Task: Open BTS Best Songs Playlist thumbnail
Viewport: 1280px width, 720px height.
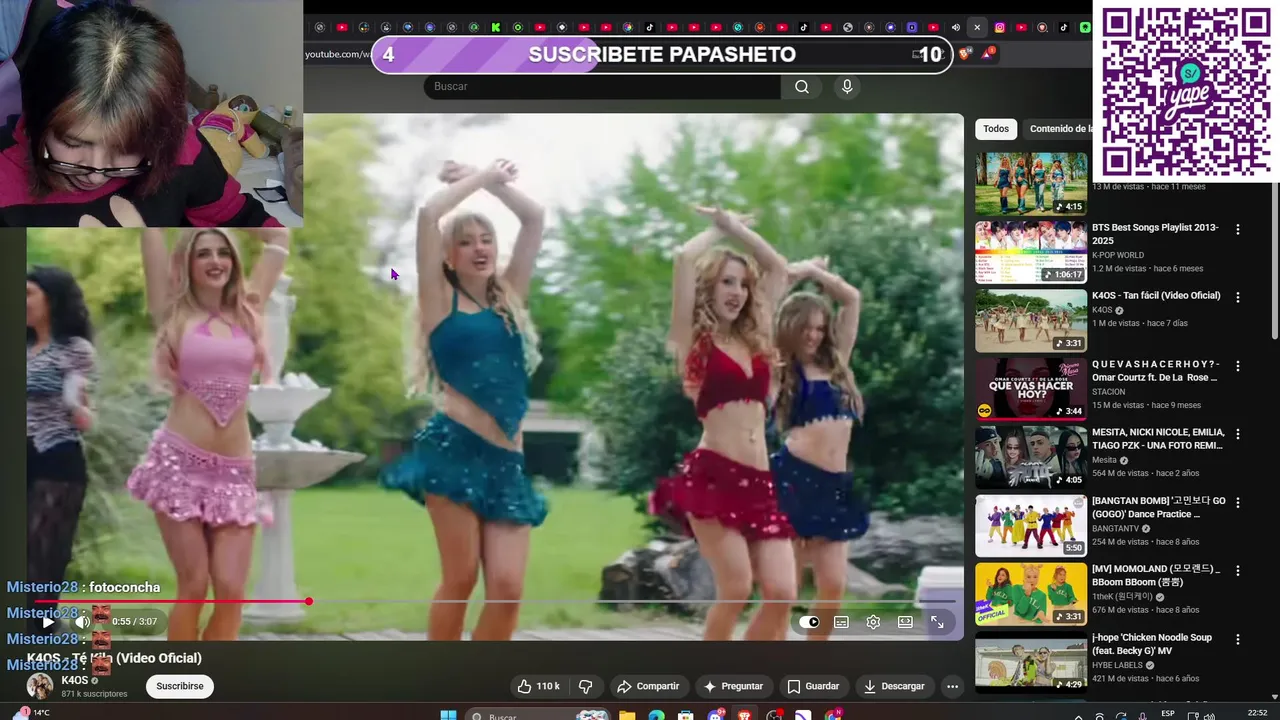Action: (1031, 252)
